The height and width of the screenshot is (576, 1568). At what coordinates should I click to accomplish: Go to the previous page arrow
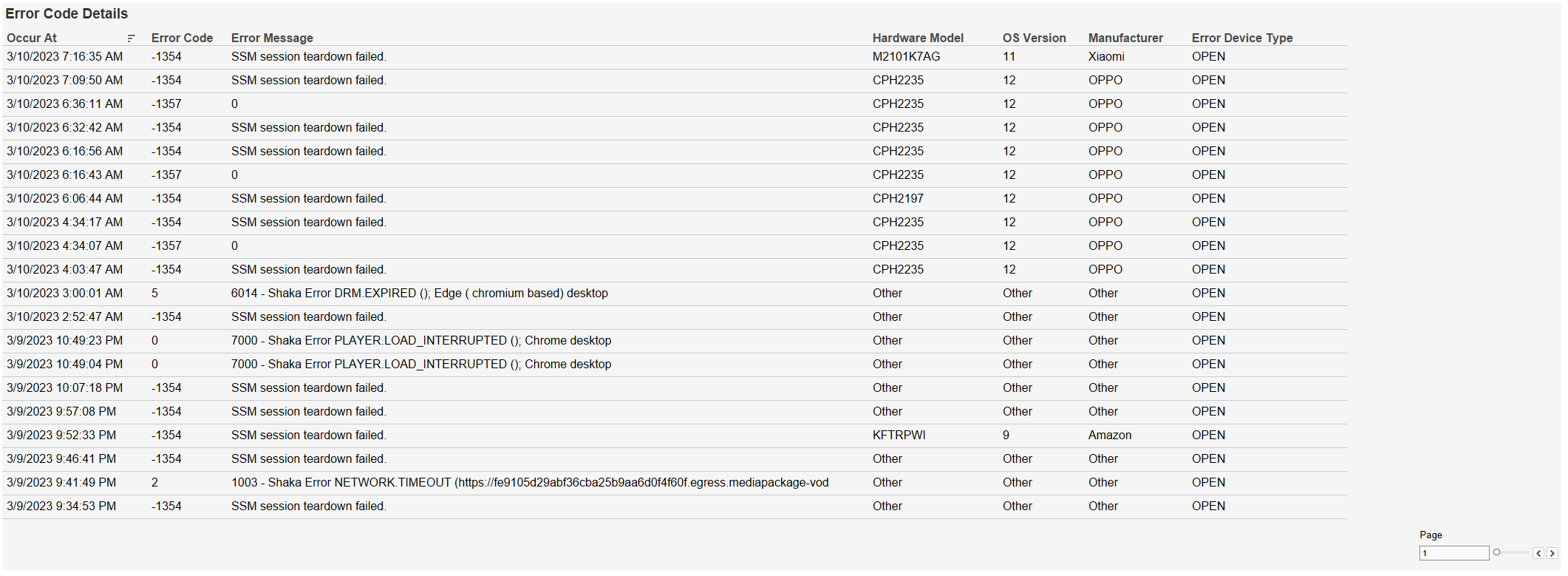click(1538, 553)
